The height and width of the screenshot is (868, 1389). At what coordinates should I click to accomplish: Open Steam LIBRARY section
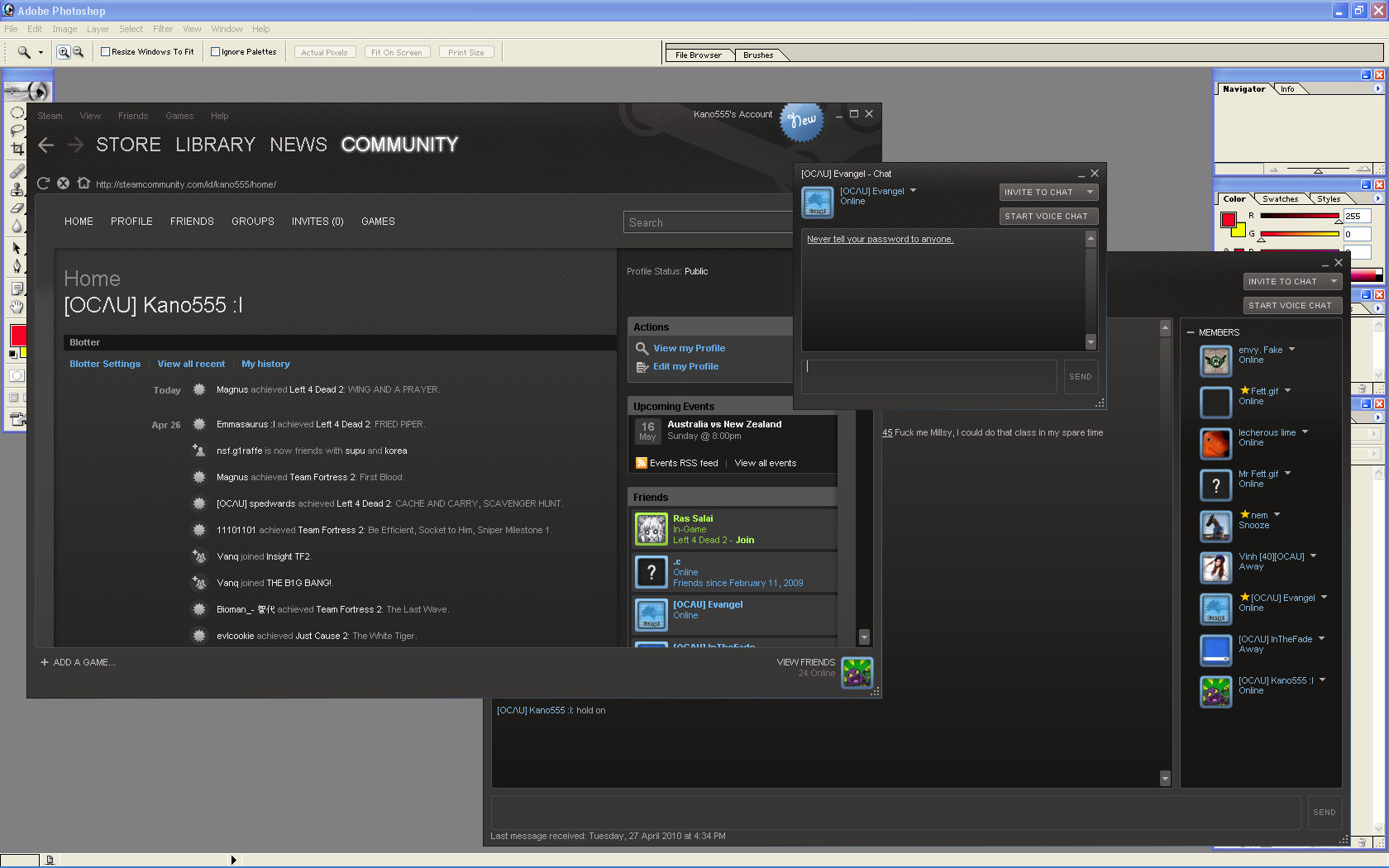[x=215, y=145]
